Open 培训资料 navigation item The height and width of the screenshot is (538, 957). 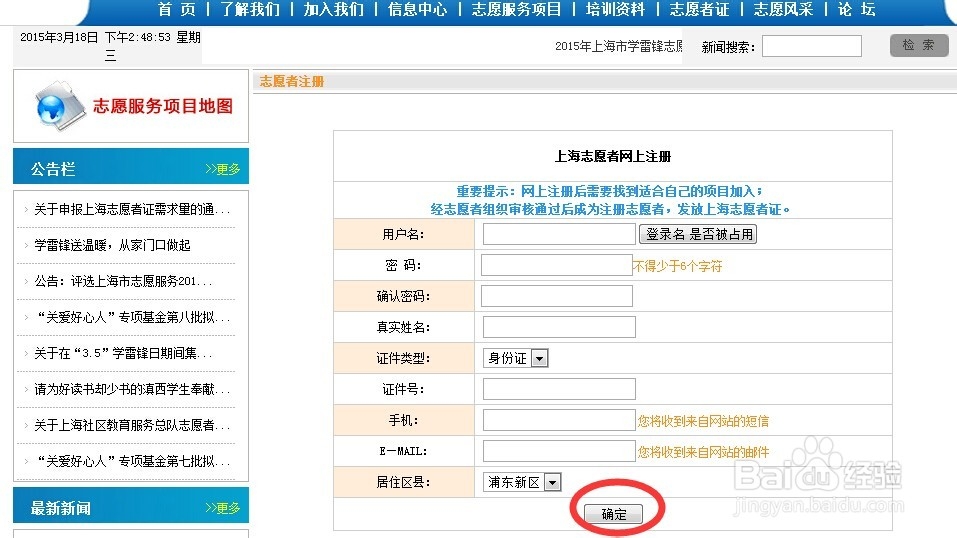(615, 9)
